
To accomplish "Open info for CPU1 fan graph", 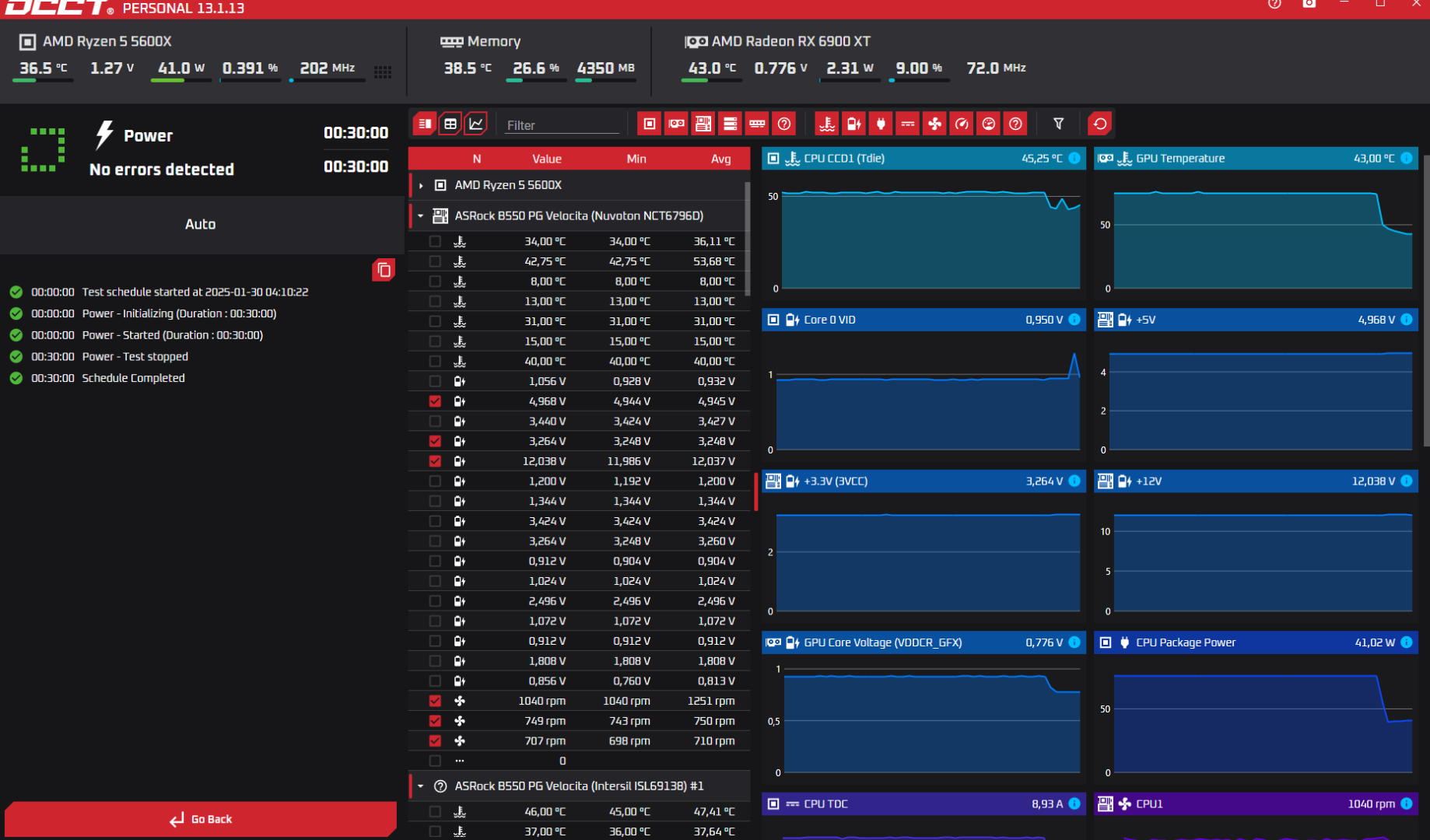I will pos(1407,804).
